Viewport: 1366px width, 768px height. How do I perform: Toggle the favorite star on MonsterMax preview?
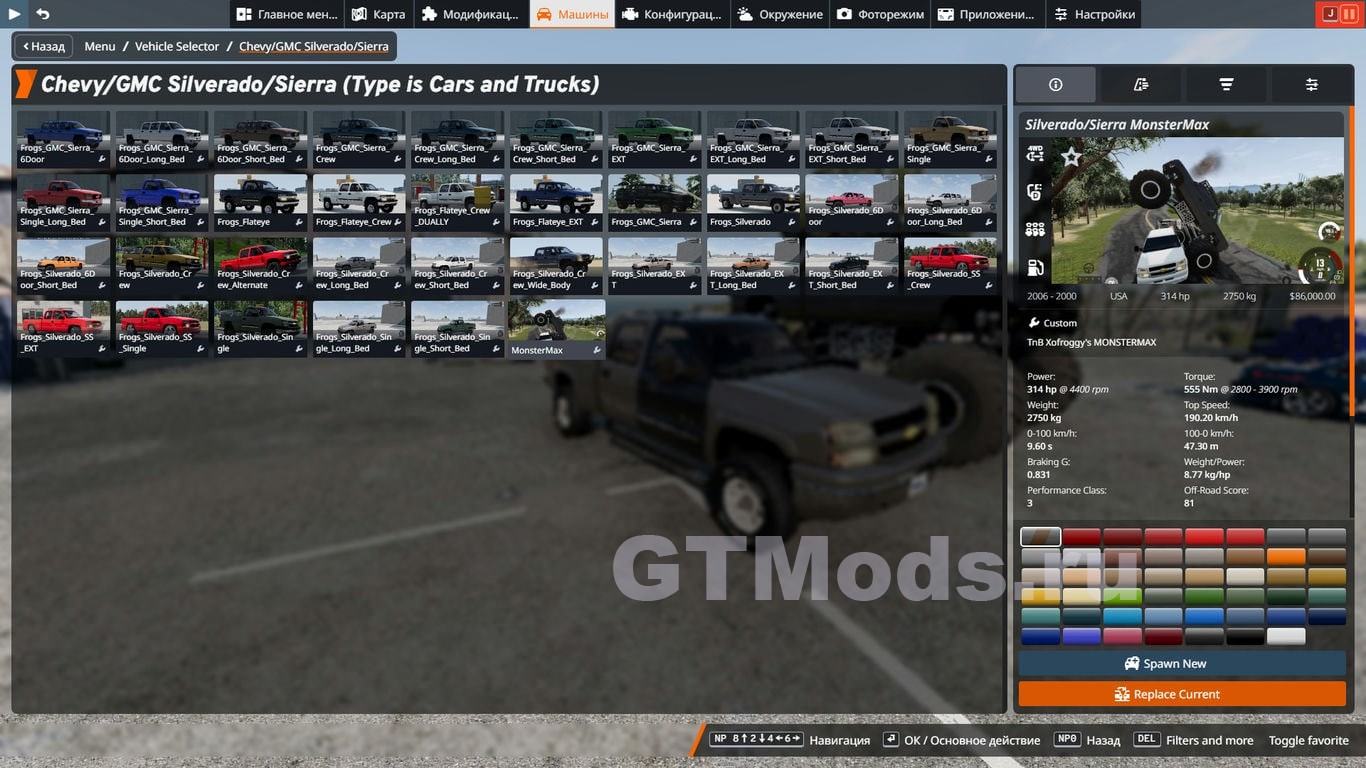1071,157
